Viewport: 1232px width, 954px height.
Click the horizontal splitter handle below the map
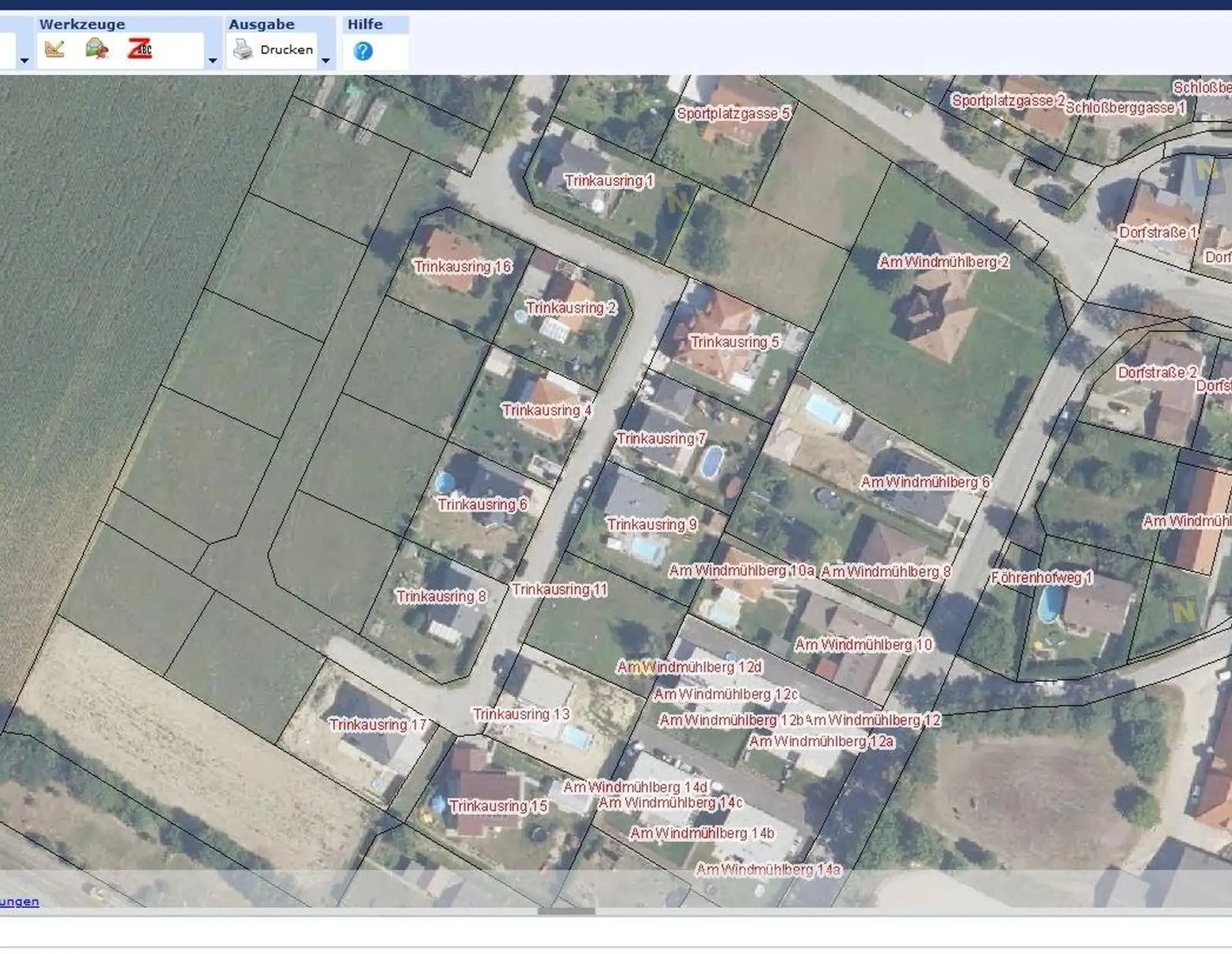566,911
